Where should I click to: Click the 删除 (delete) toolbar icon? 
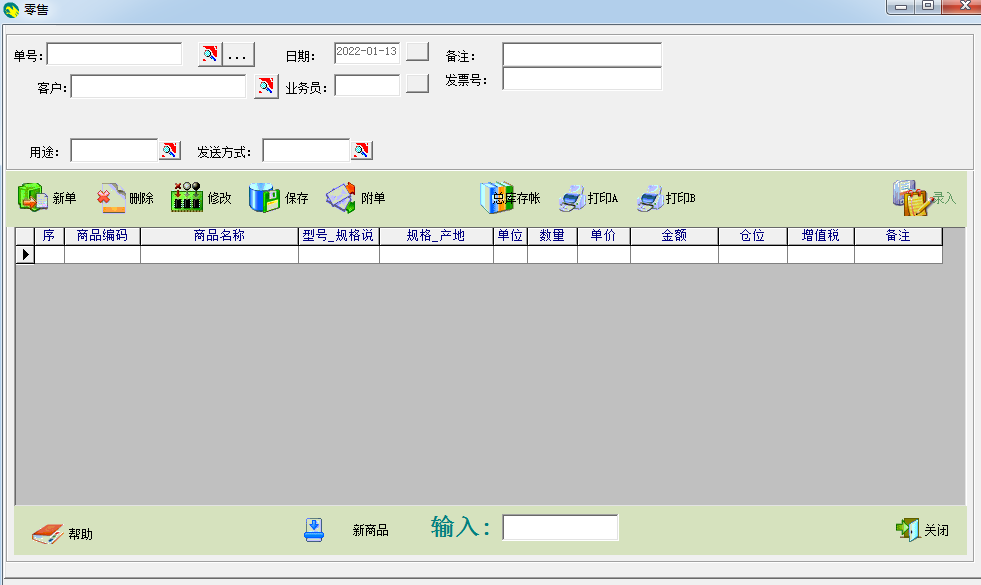coord(111,198)
